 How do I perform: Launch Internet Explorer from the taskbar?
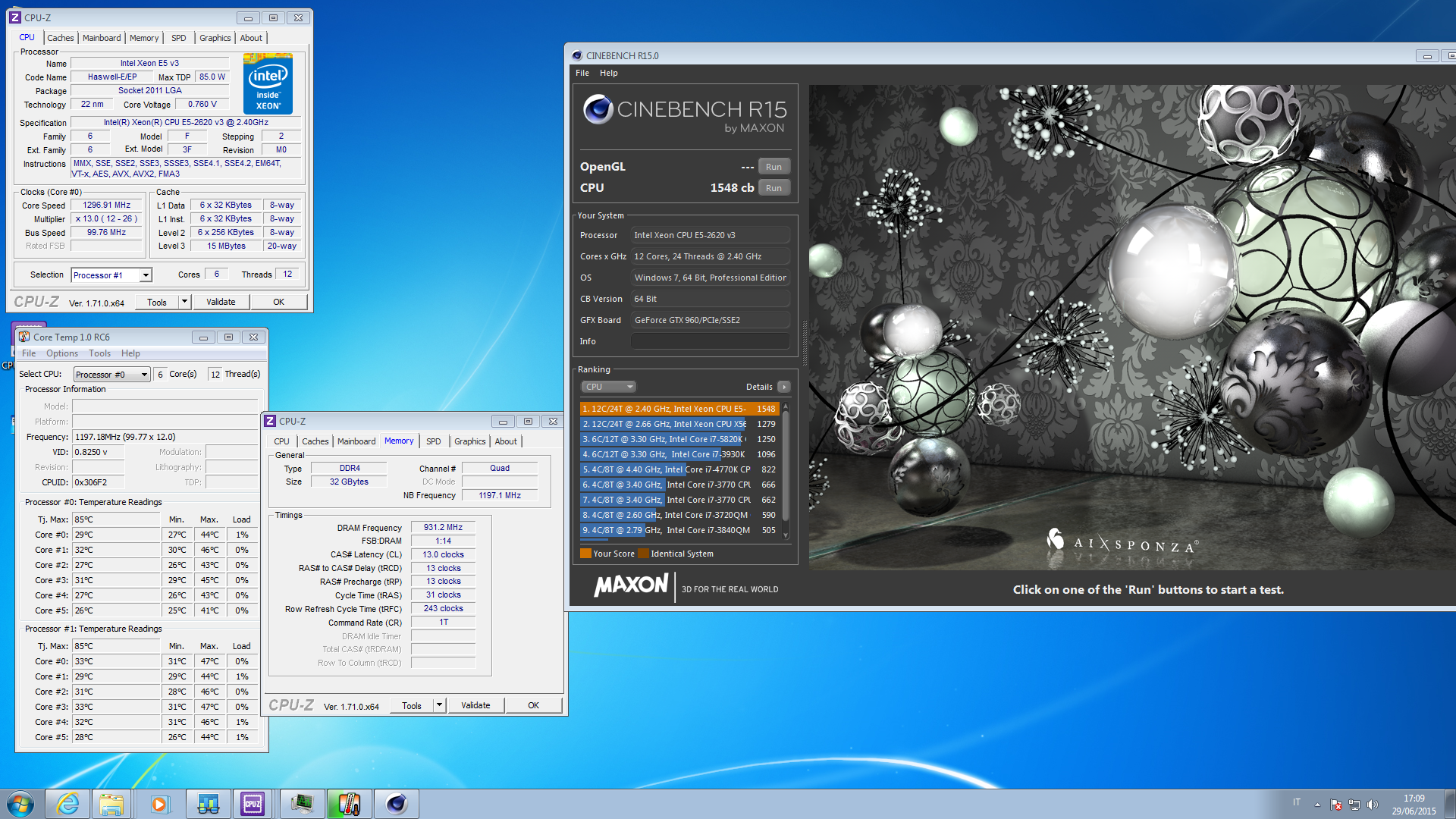pyautogui.click(x=68, y=804)
